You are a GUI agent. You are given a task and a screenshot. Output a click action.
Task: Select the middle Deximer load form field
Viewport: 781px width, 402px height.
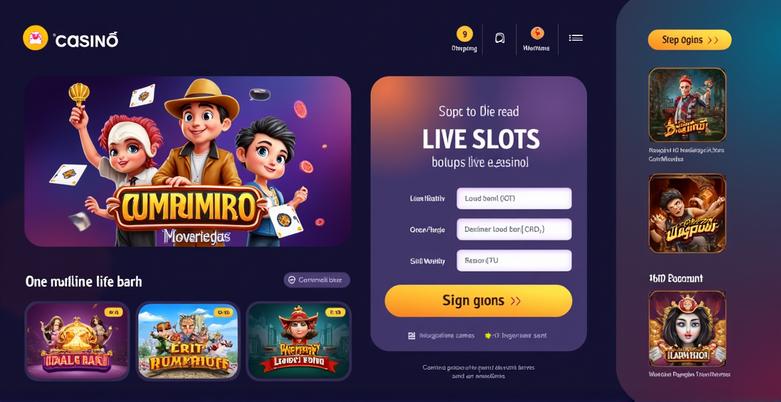coord(514,229)
